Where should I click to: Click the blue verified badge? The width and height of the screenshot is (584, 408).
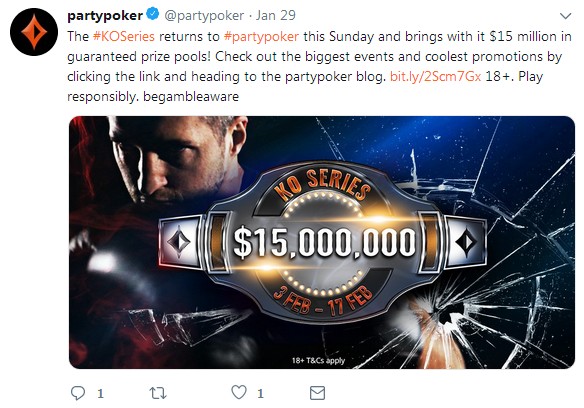[x=153, y=15]
